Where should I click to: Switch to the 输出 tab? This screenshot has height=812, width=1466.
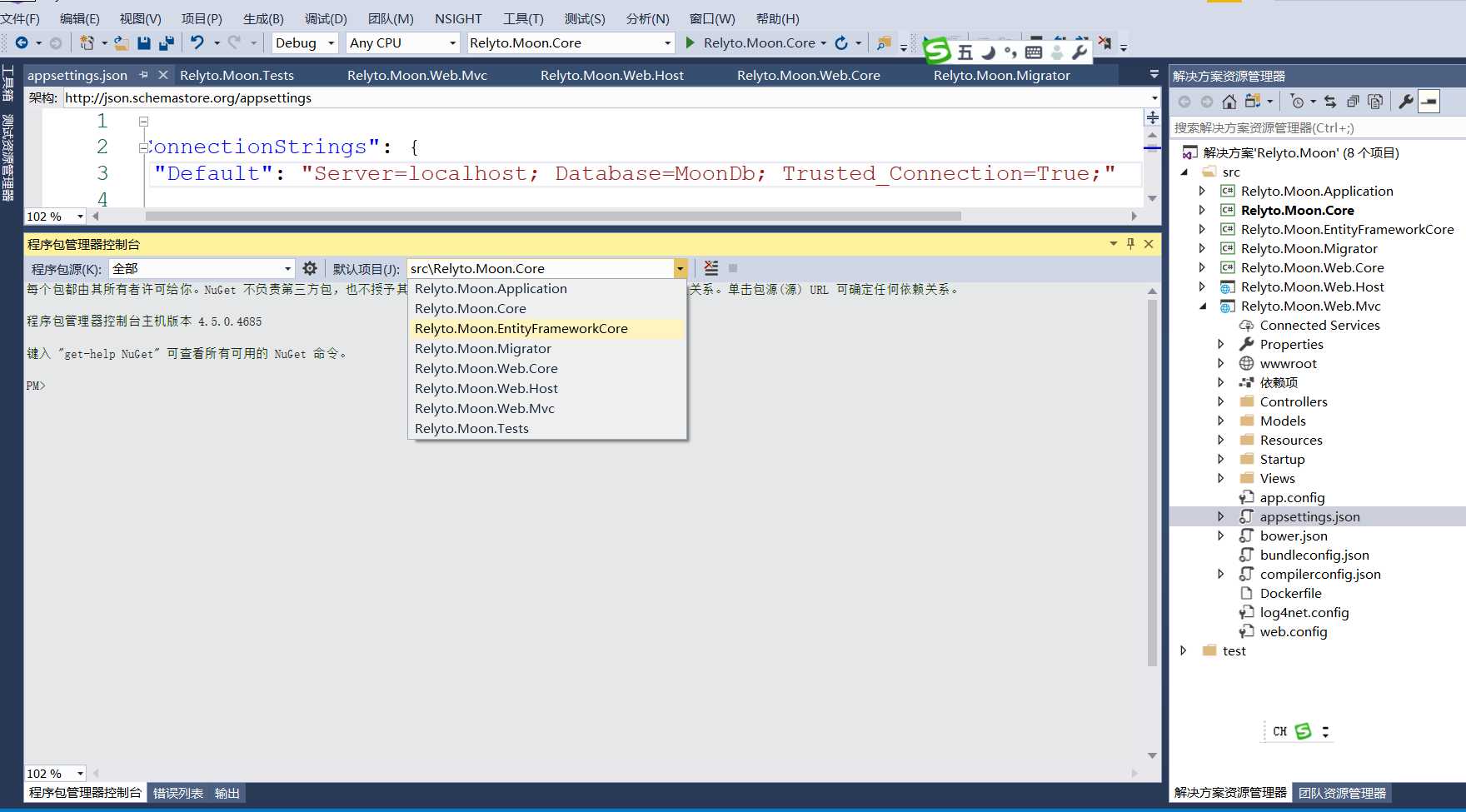(227, 793)
